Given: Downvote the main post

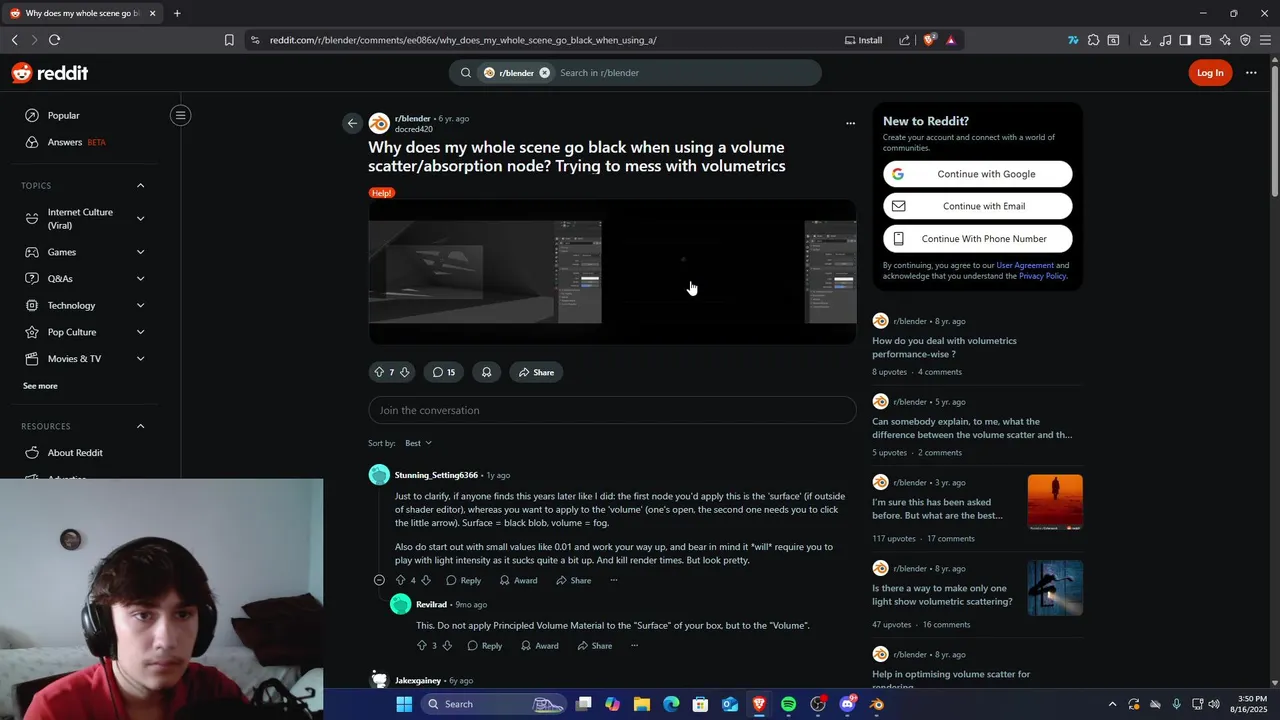Looking at the screenshot, I should (405, 372).
